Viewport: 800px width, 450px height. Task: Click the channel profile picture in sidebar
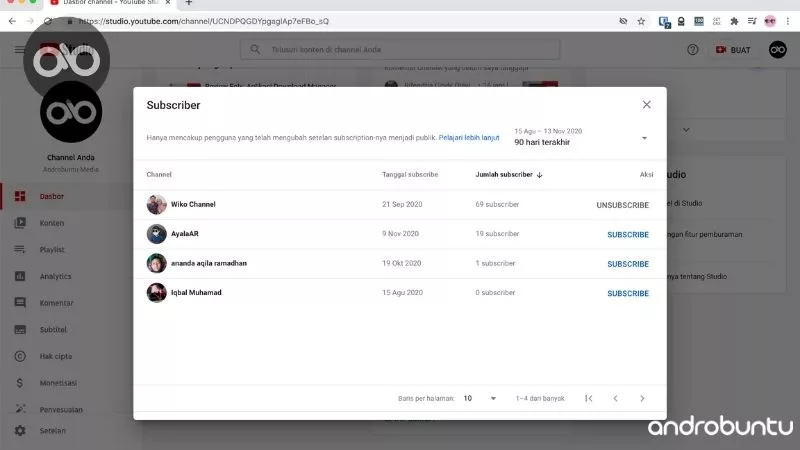(x=71, y=112)
